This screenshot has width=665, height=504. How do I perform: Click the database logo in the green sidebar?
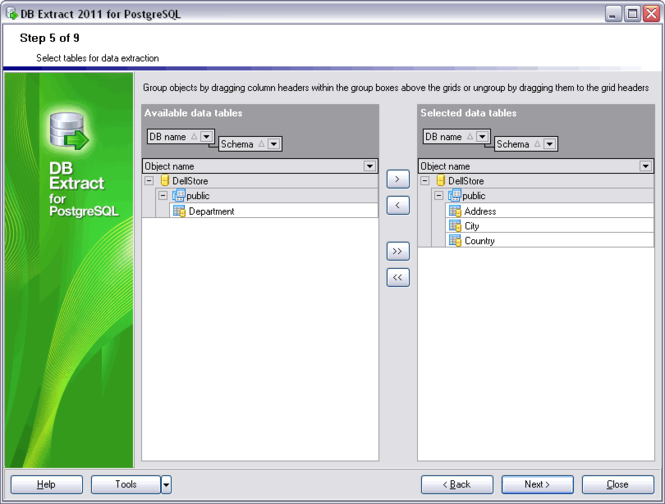point(70,131)
